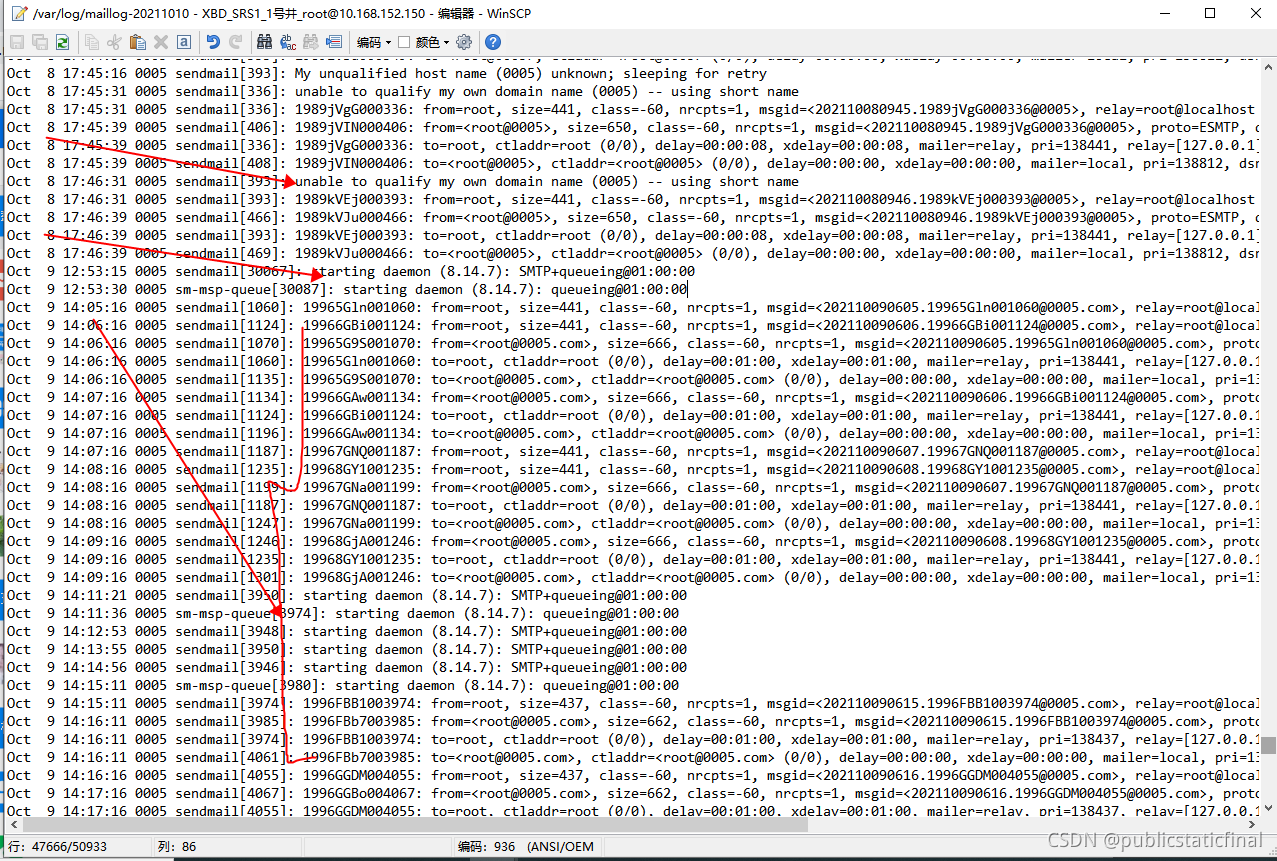Close the WinSCP editor window
The image size is (1277, 861).
1255,14
